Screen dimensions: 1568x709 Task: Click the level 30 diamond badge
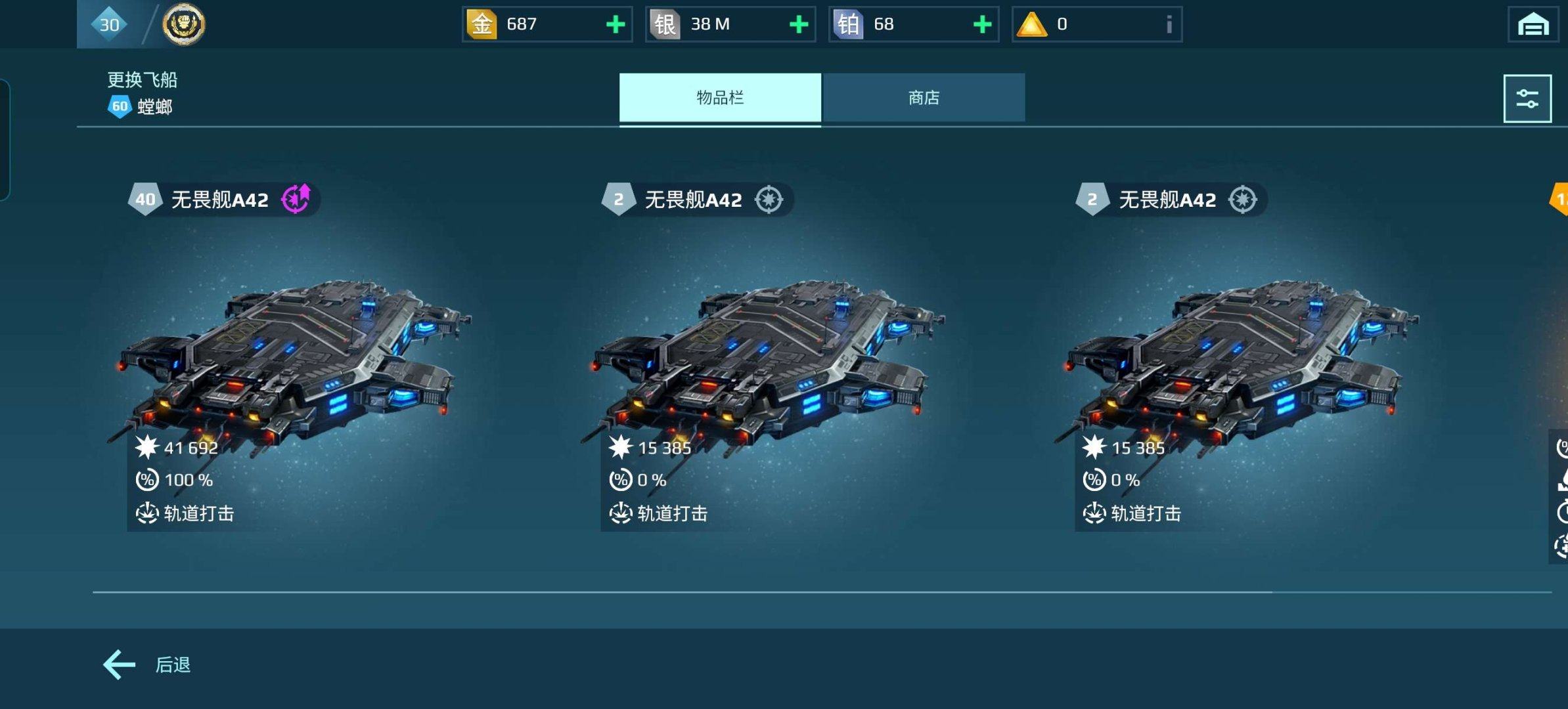[108, 24]
